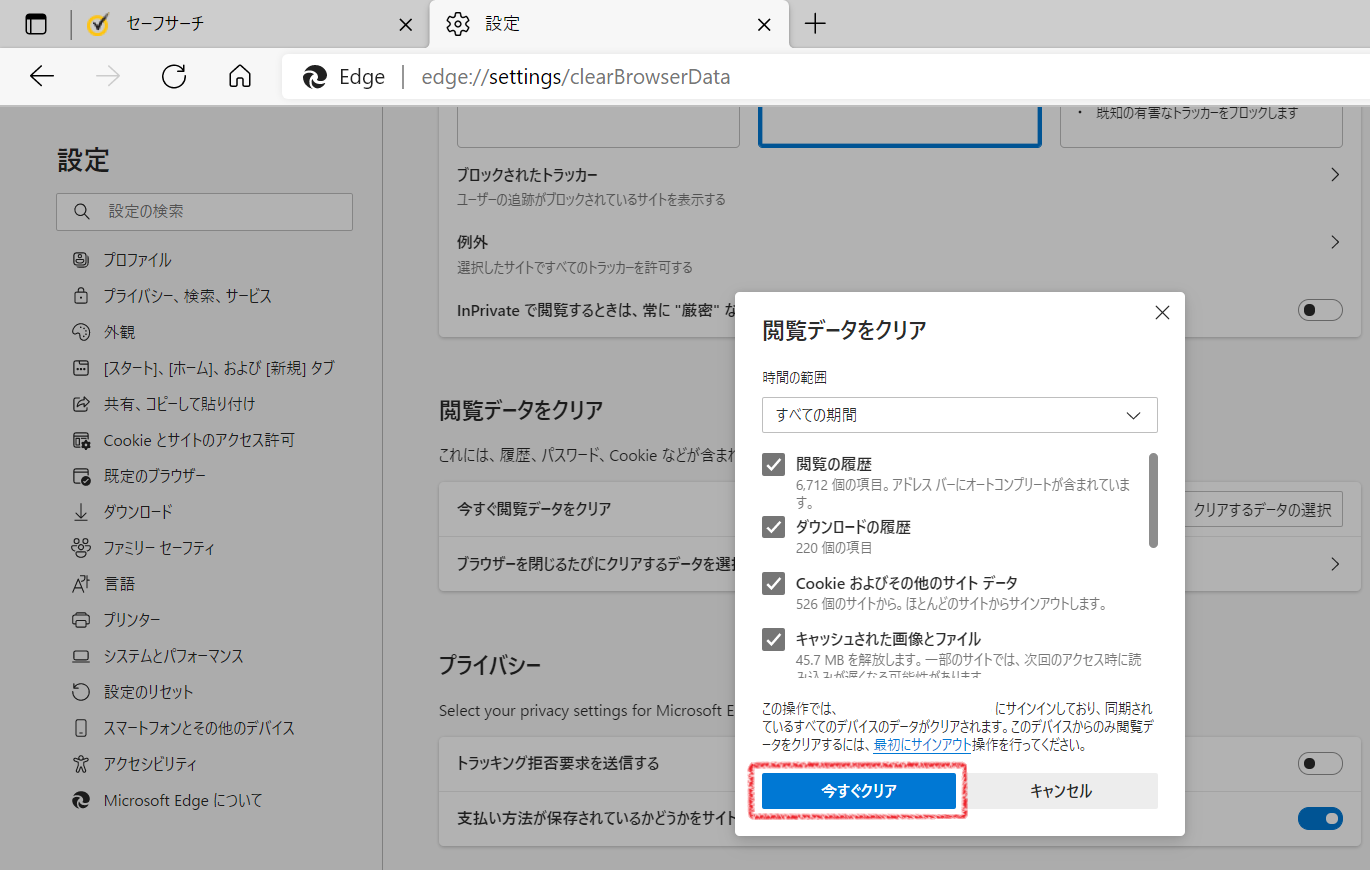The width and height of the screenshot is (1370, 870).
Task: Open a new browser tab
Action: [x=815, y=24]
